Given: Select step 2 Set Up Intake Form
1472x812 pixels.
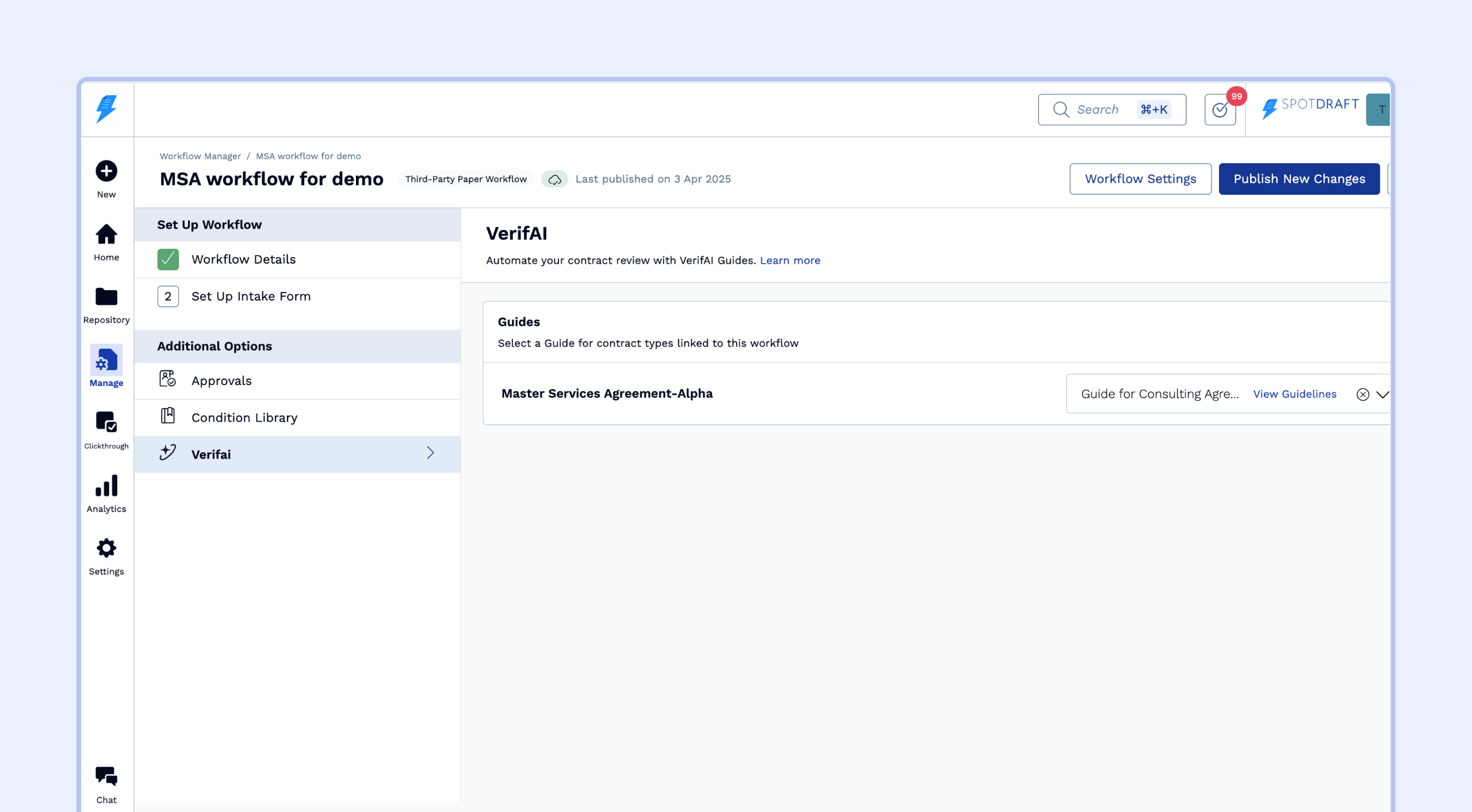Looking at the screenshot, I should pos(251,297).
